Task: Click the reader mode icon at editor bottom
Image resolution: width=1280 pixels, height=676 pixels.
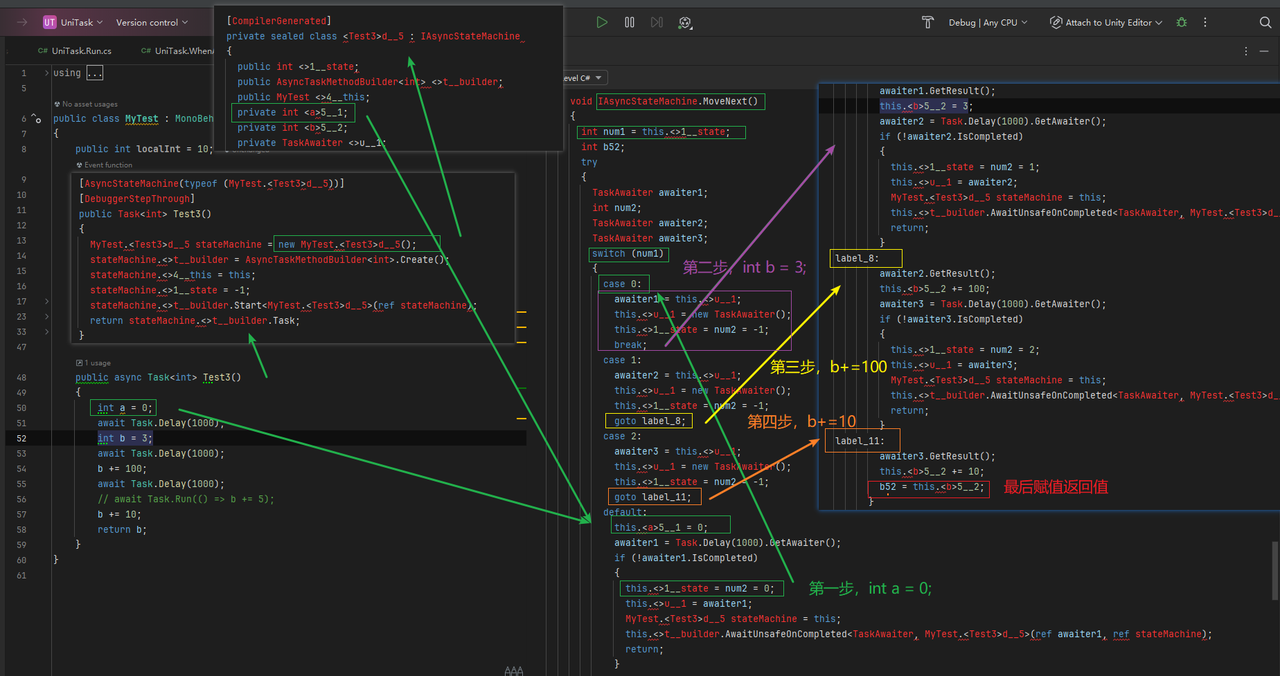Action: [514, 670]
